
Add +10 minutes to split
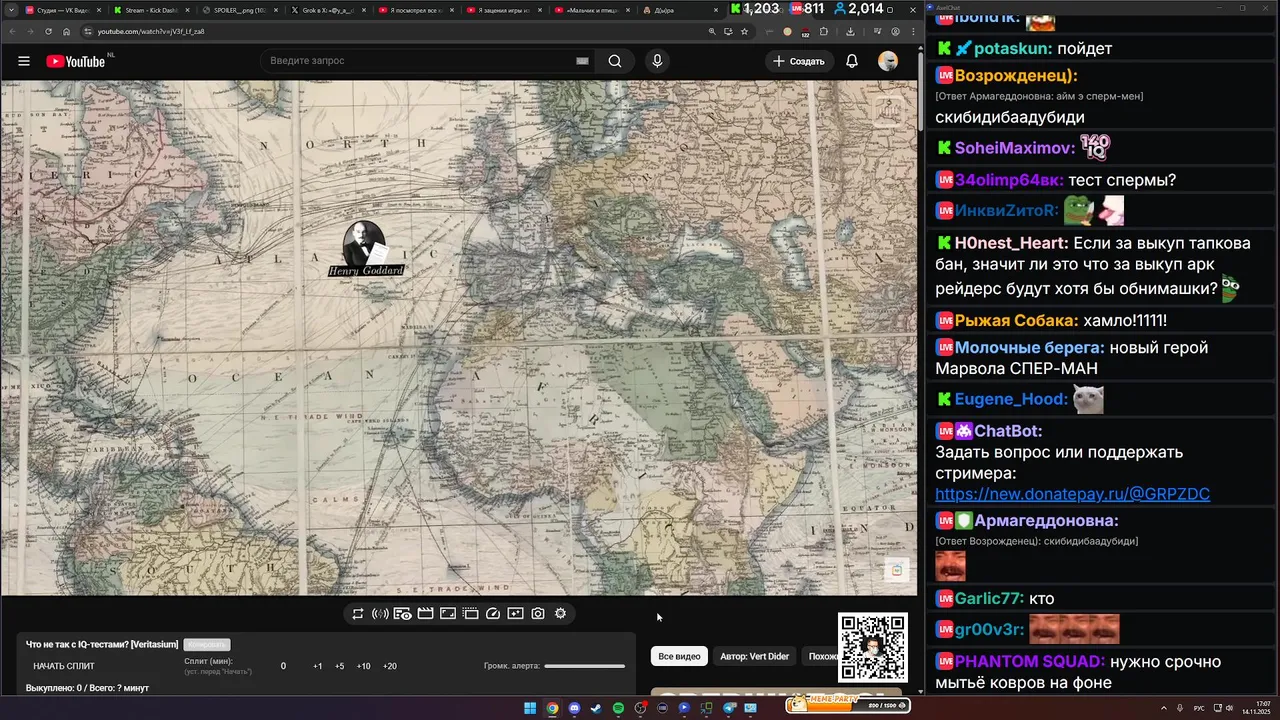point(364,666)
